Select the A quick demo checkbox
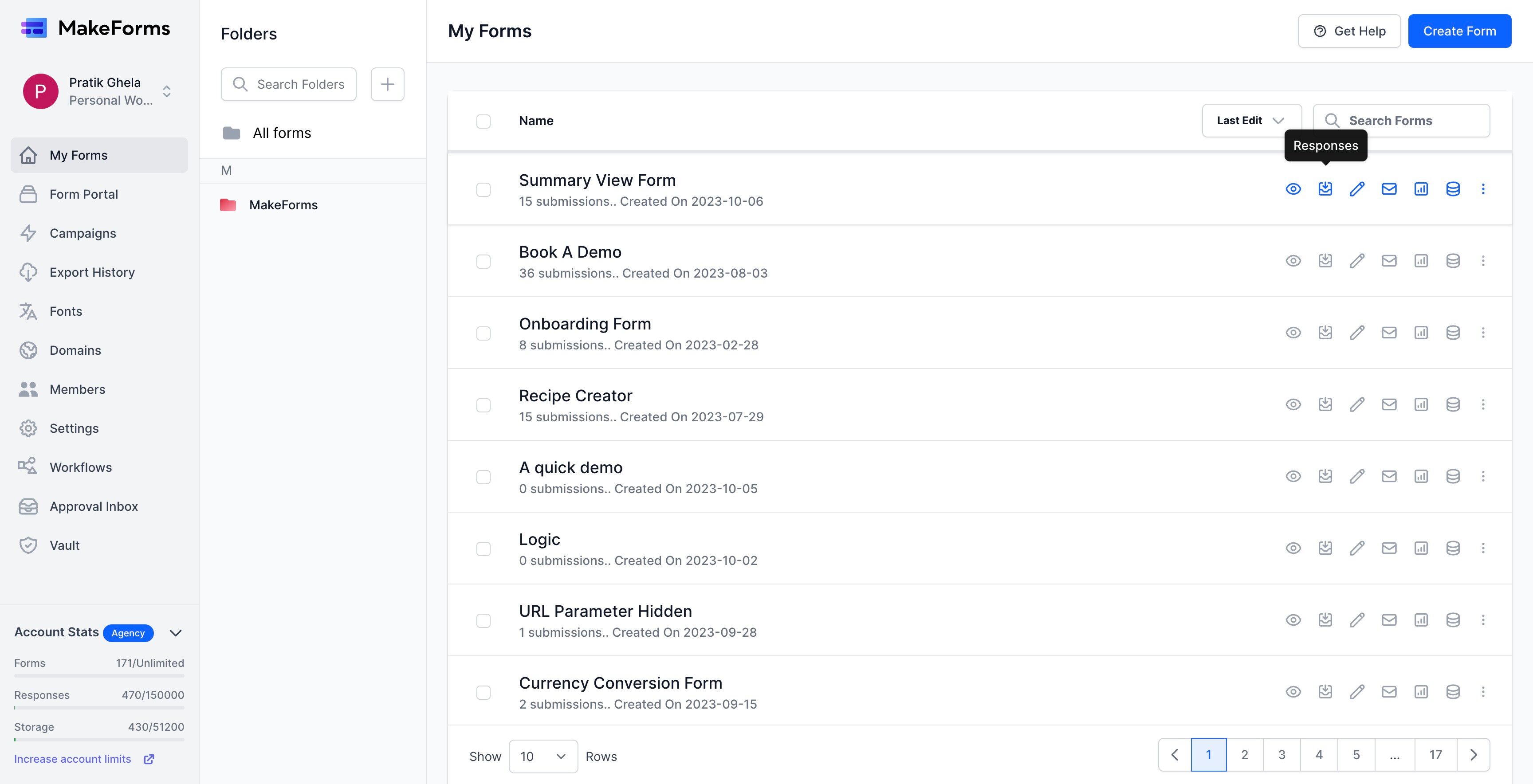The image size is (1533, 784). point(483,478)
